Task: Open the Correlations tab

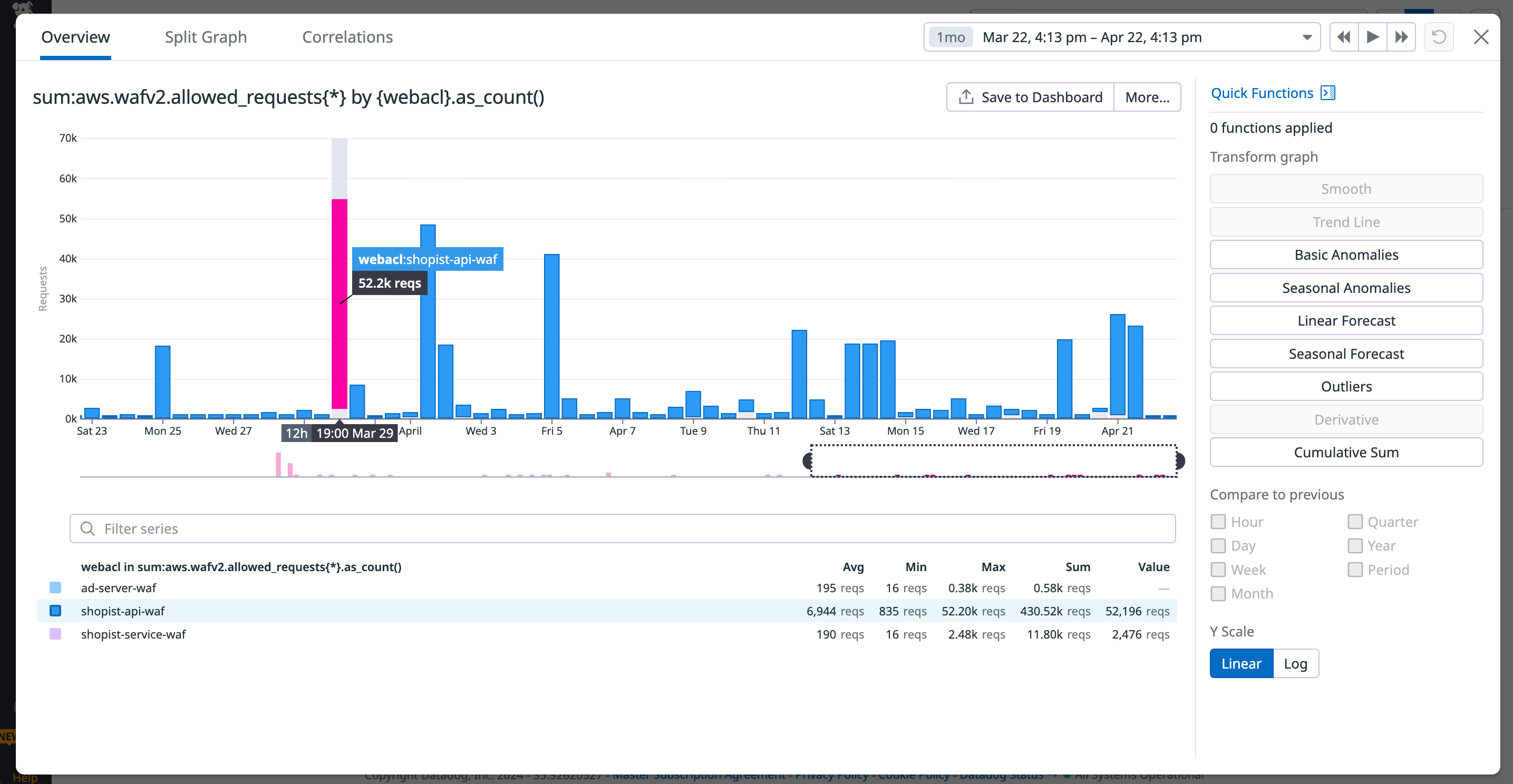Action: [347, 36]
